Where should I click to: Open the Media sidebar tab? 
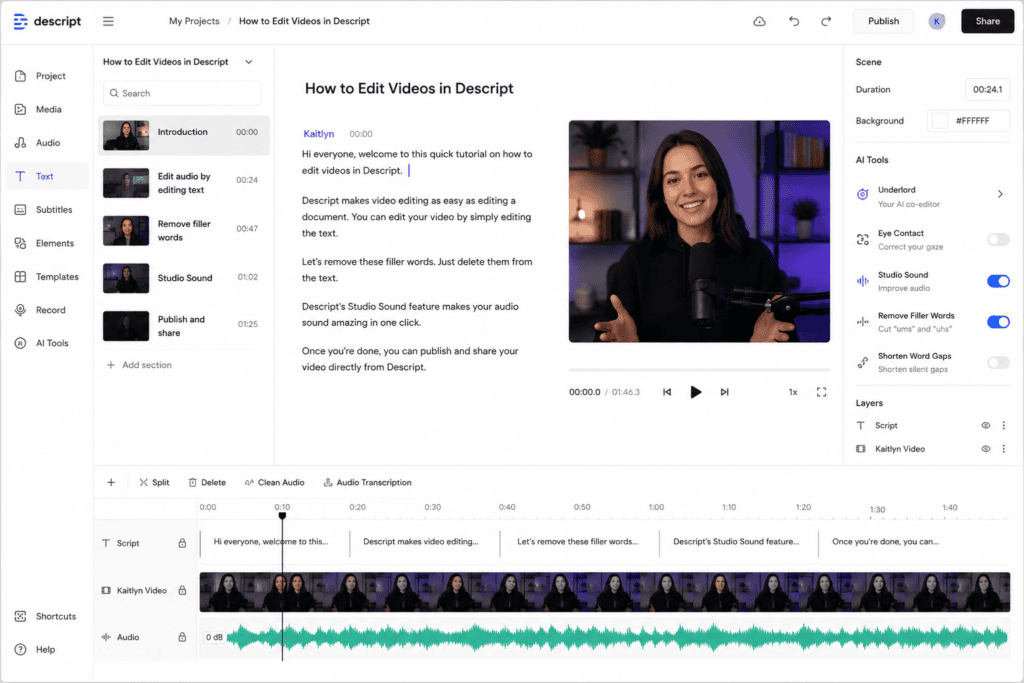(47, 110)
